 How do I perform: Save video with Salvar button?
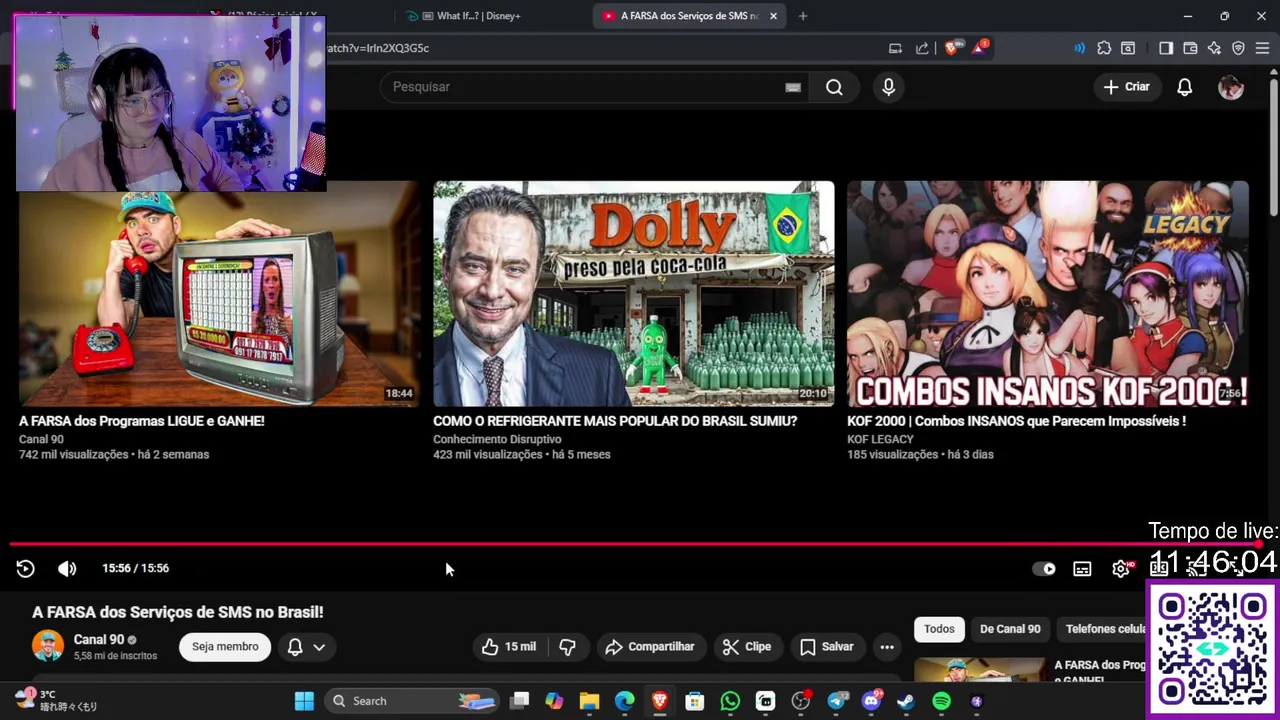827,647
